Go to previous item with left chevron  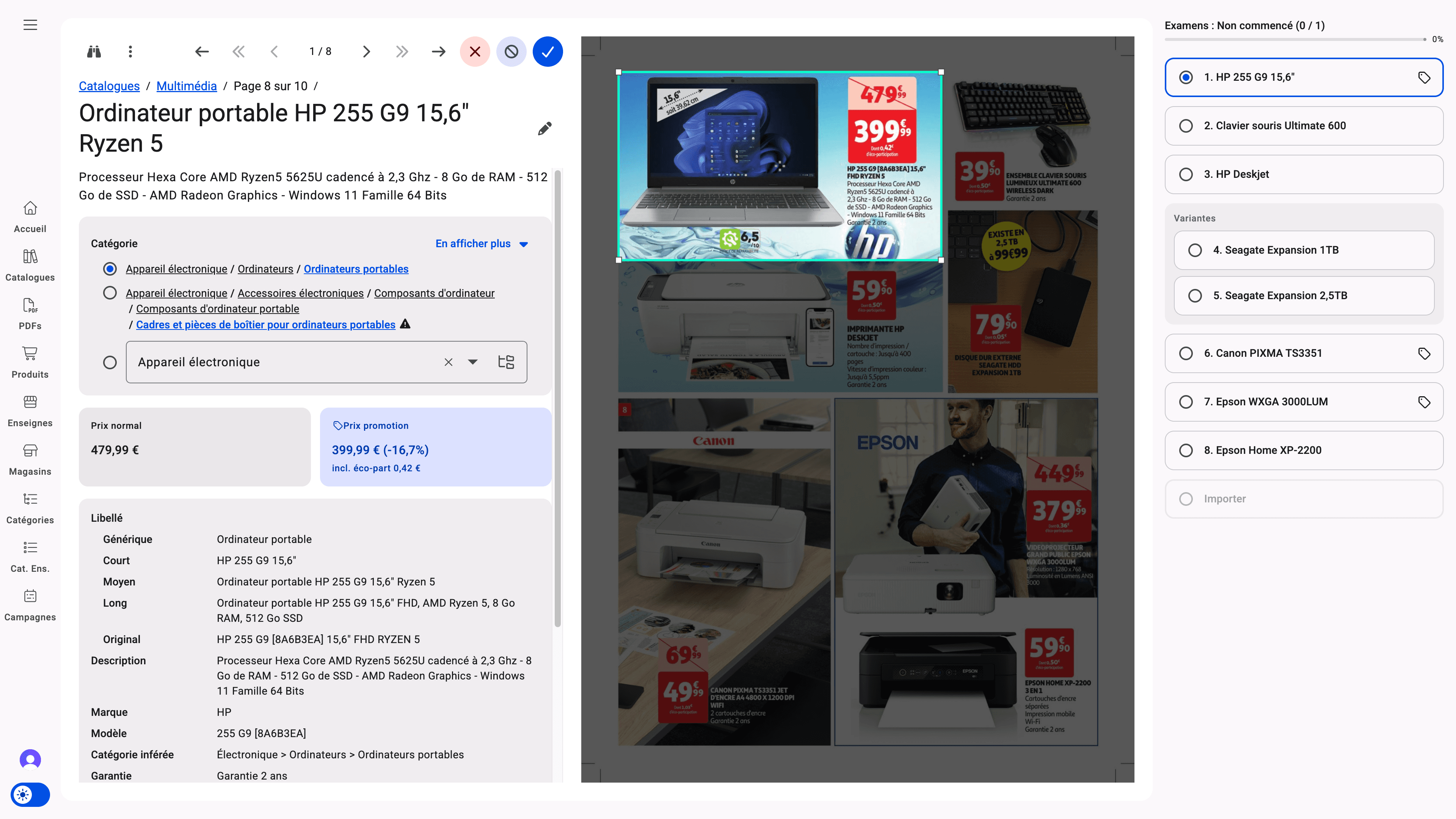[274, 52]
